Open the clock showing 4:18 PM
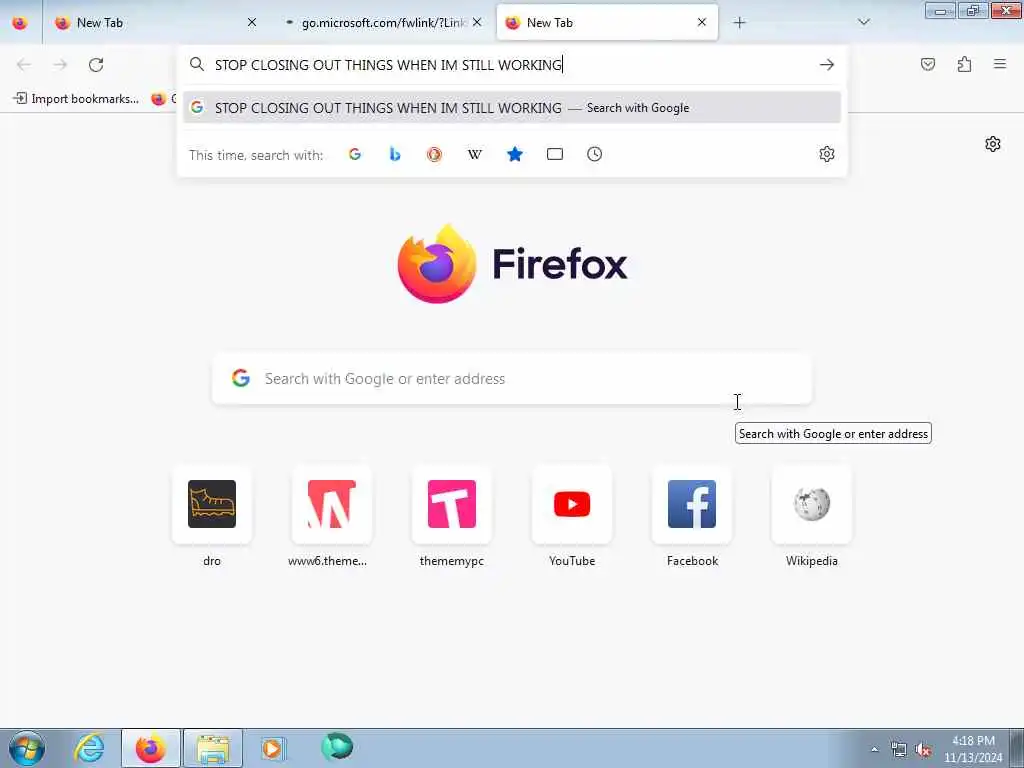The height and width of the screenshot is (768, 1024). click(973, 749)
